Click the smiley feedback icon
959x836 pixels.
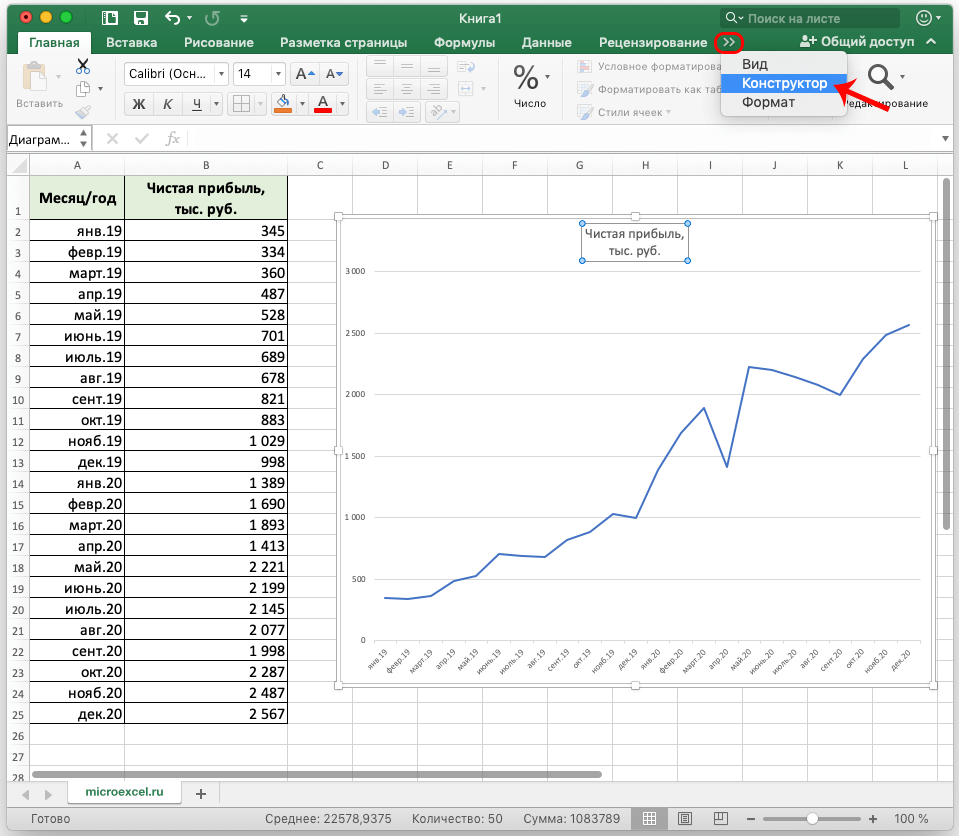(x=924, y=18)
